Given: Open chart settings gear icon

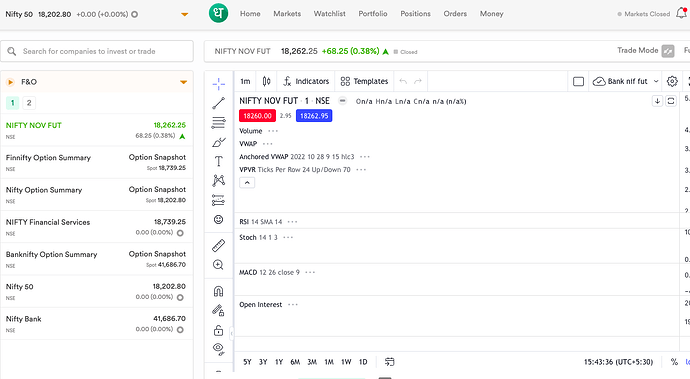Looking at the screenshot, I should click(x=672, y=81).
